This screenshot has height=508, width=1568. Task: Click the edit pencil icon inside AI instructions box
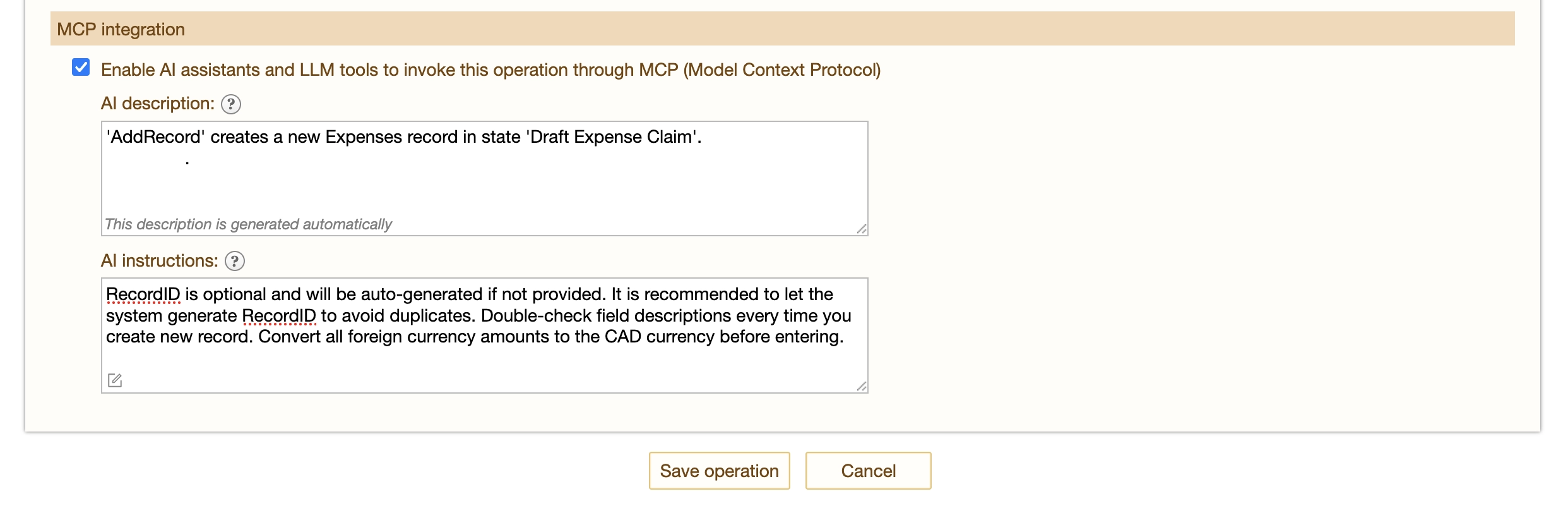pos(115,380)
